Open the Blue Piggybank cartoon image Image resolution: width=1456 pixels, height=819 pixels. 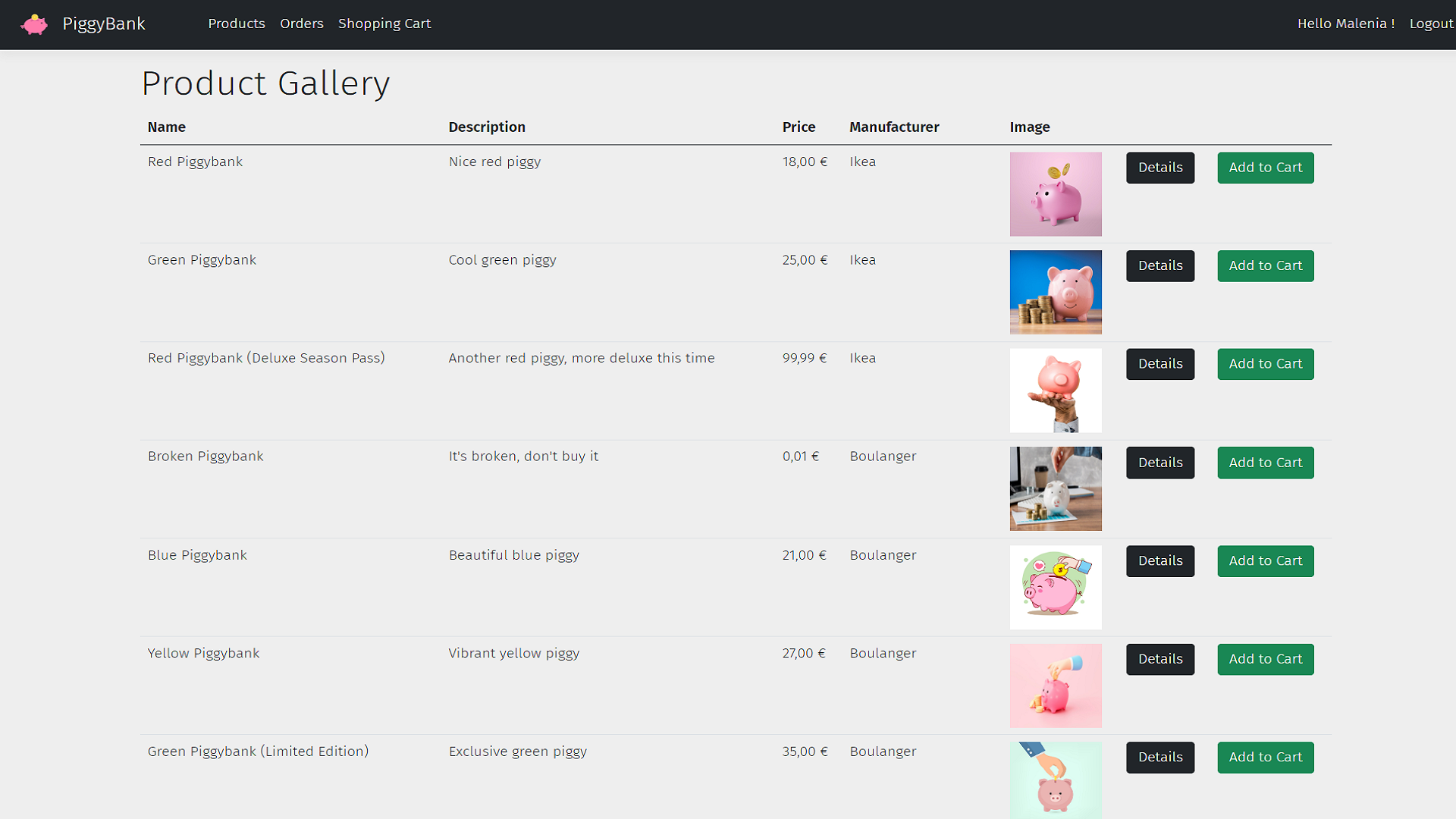point(1055,587)
